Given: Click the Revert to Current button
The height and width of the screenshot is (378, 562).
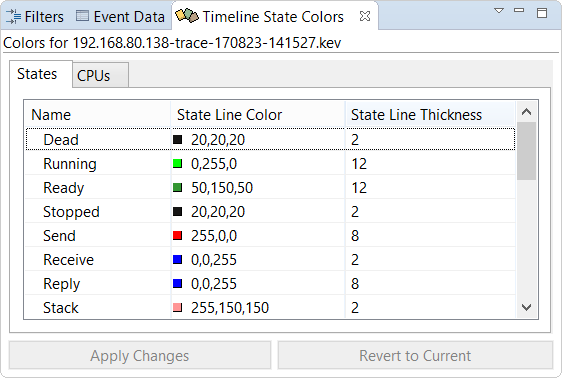Looking at the screenshot, I should [x=415, y=355].
